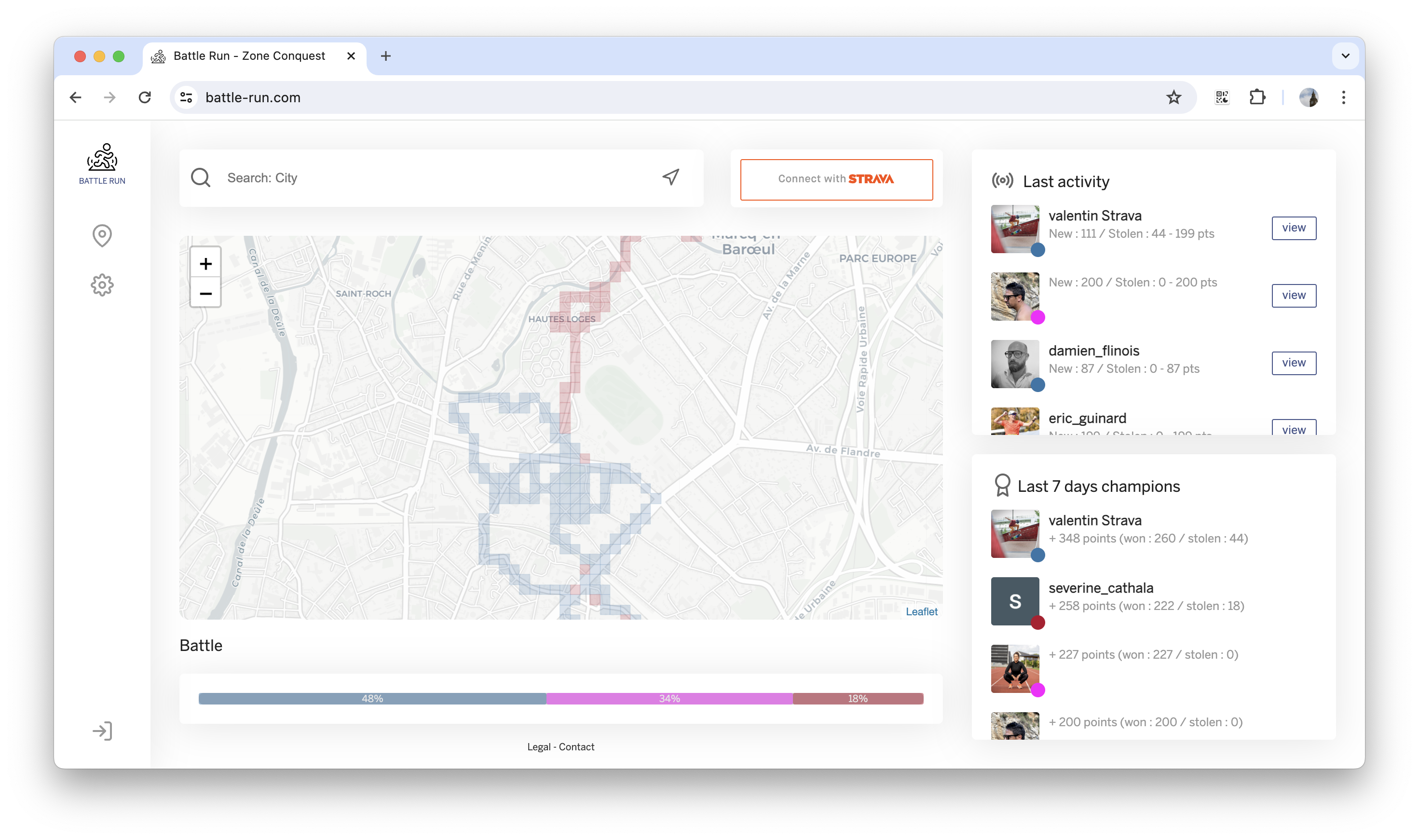
Task: Click severine_cathala name in champions
Action: coord(1100,587)
